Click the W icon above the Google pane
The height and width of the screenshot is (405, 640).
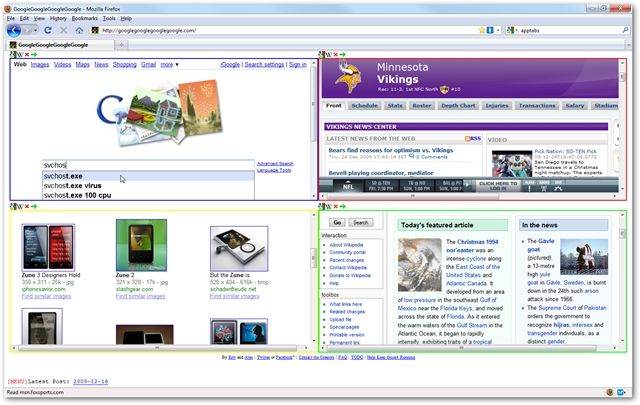20,55
